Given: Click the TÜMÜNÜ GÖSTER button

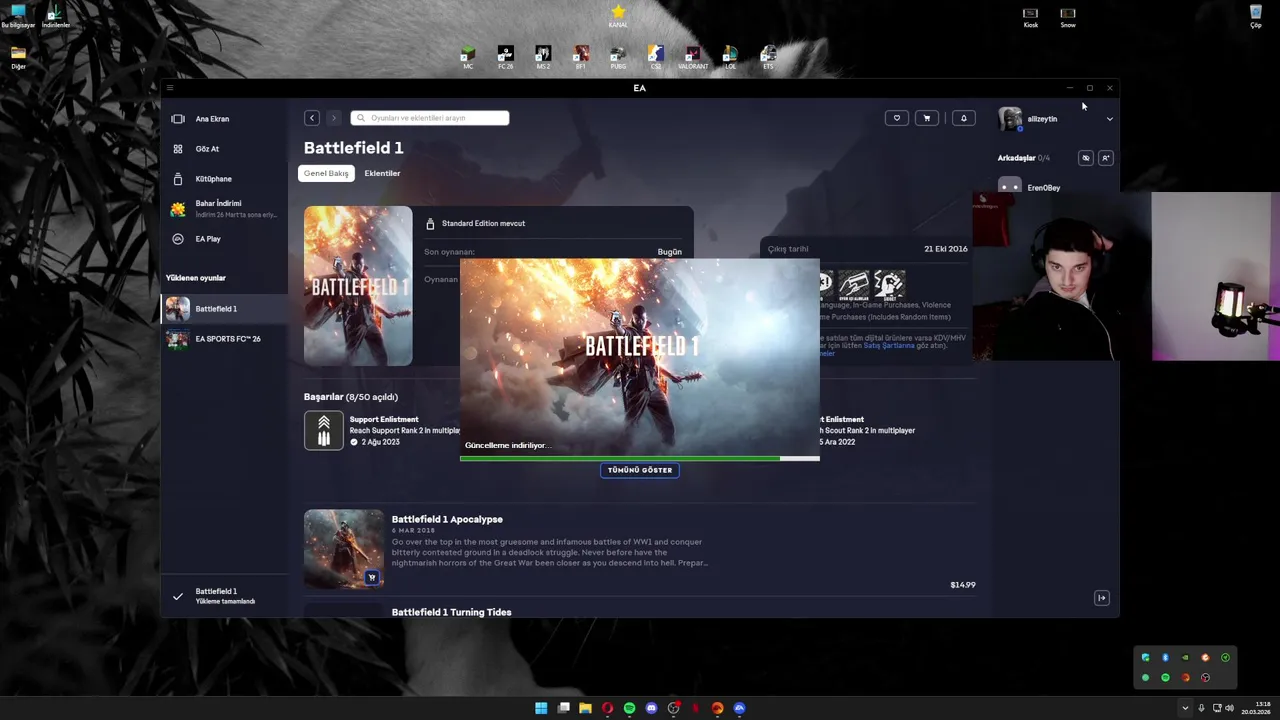Looking at the screenshot, I should point(640,470).
